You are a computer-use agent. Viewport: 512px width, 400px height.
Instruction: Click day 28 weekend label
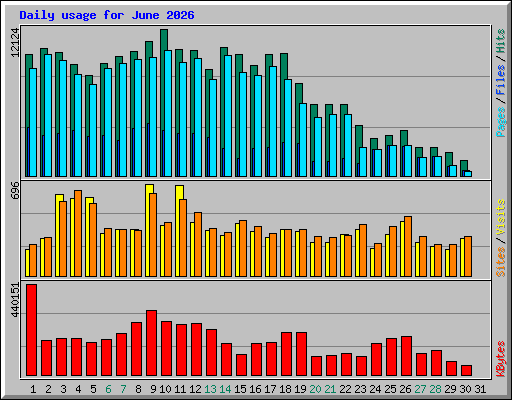click(x=435, y=389)
